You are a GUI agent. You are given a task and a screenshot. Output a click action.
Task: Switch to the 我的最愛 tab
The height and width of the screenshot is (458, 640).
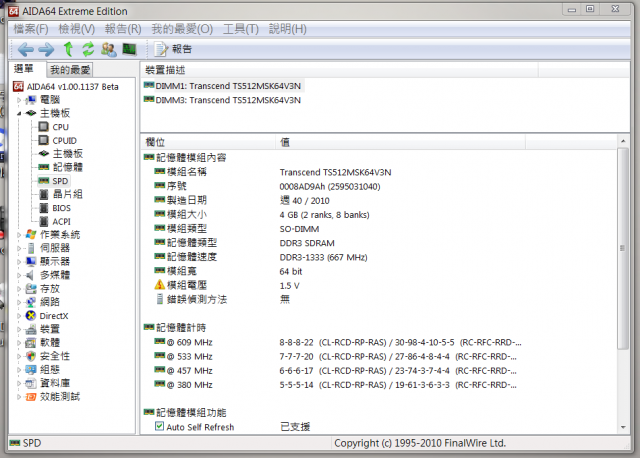(x=70, y=70)
